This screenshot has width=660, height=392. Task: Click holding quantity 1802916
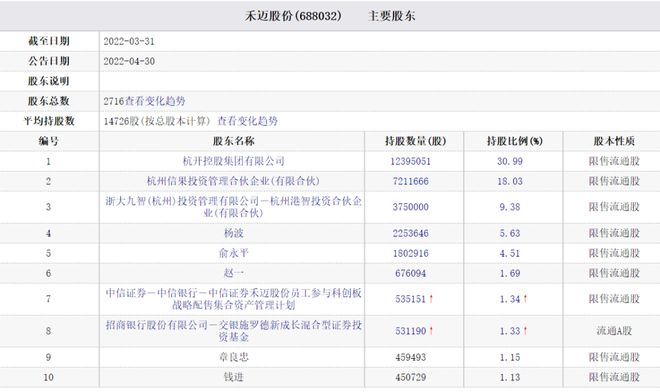[410, 253]
